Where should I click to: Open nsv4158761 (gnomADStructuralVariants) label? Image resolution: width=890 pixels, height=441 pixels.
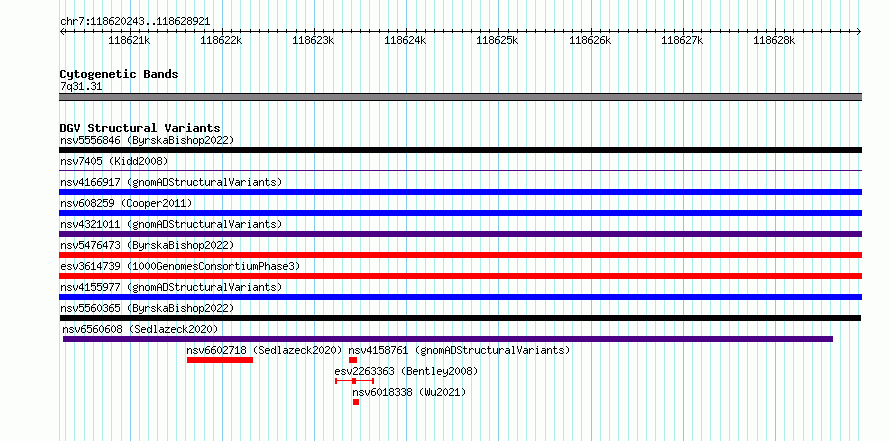coord(459,350)
